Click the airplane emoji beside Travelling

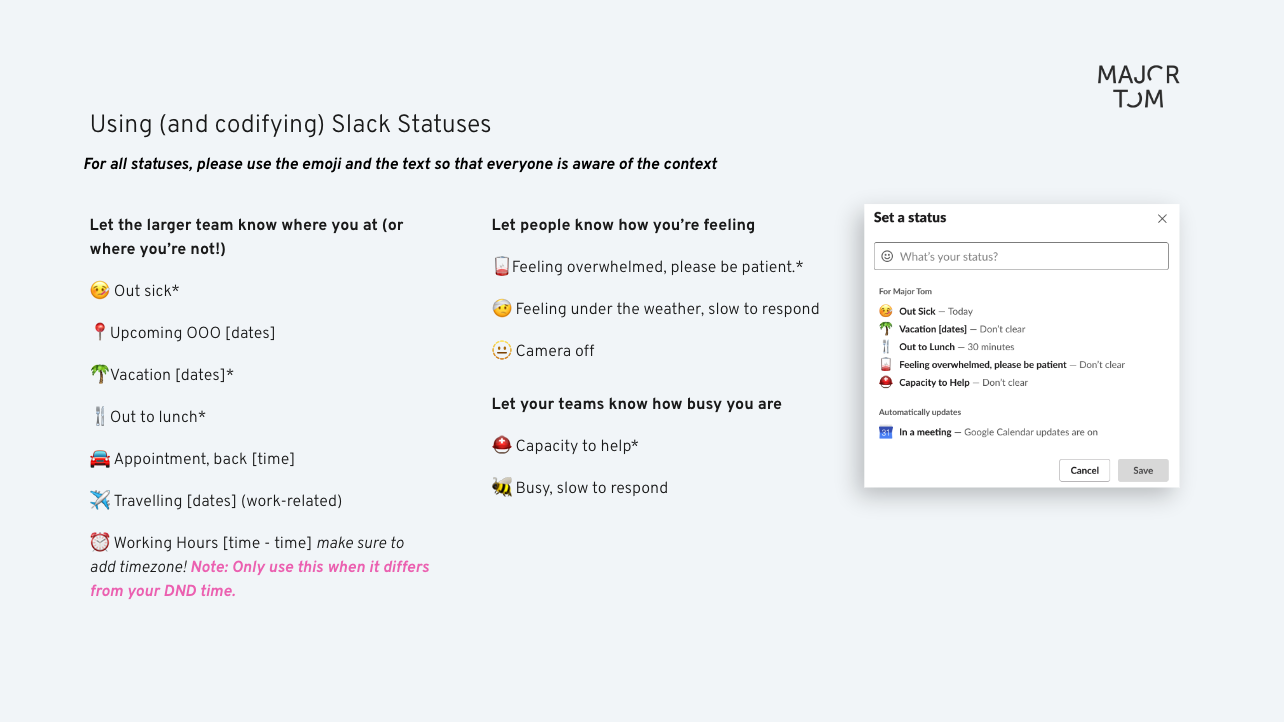tap(100, 500)
